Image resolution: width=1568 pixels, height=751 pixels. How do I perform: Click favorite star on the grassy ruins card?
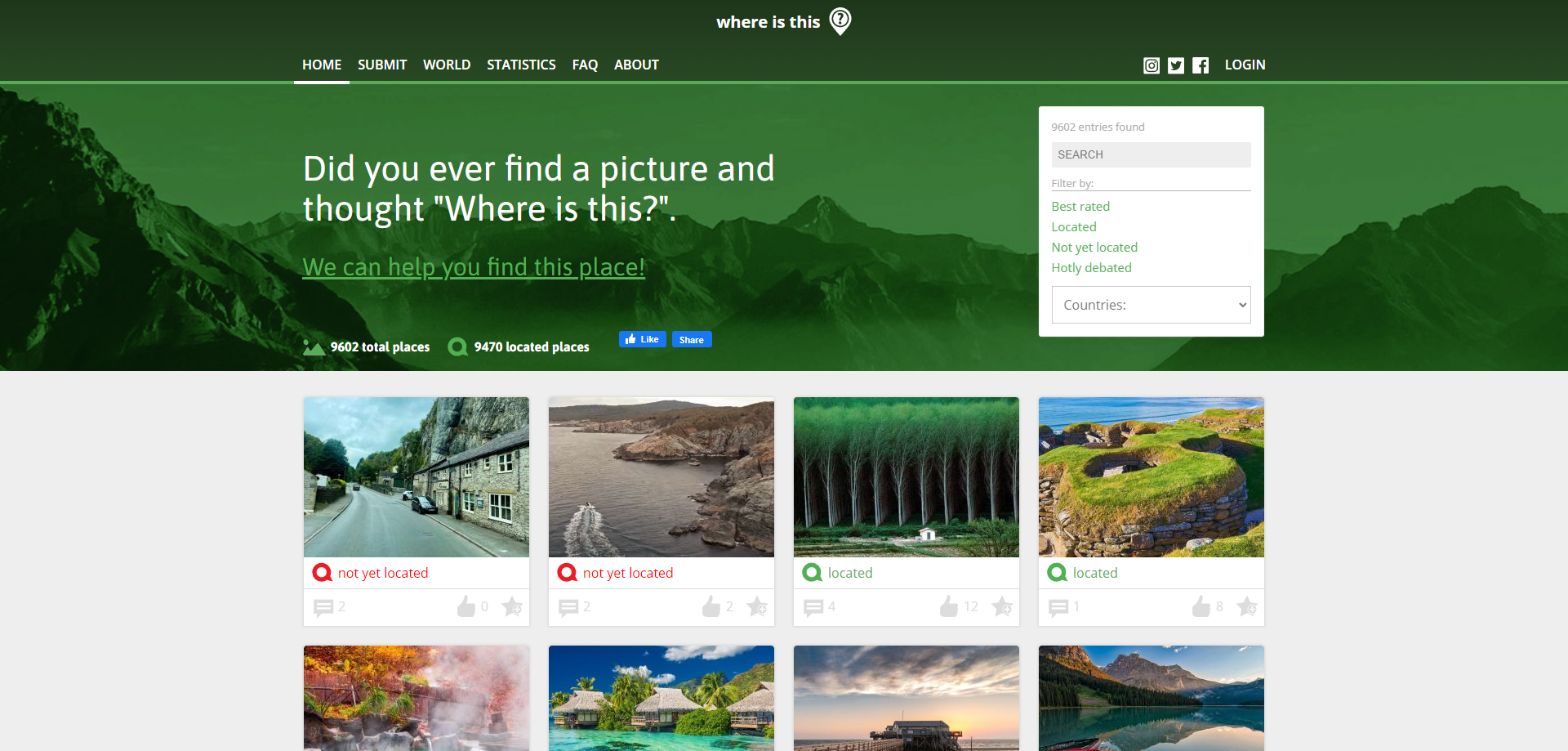click(1247, 606)
